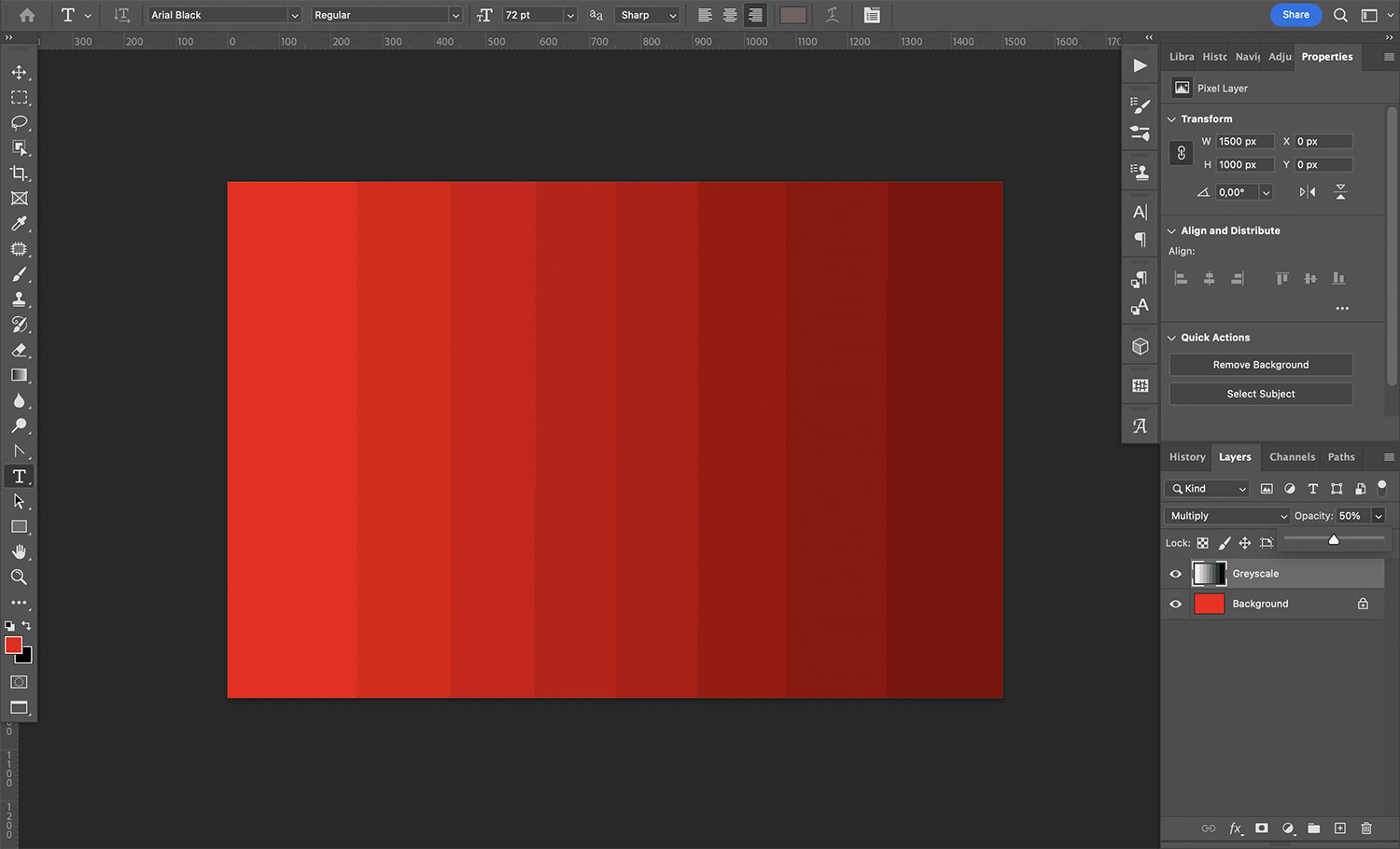Select the Hand tool
Image resolution: width=1400 pixels, height=849 pixels.
point(19,551)
